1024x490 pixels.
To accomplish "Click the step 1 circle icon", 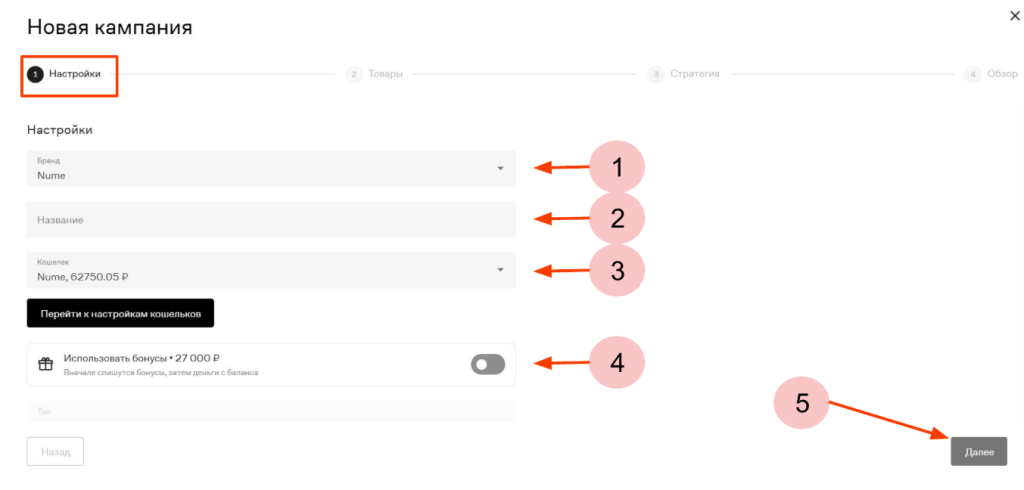I will [x=36, y=74].
